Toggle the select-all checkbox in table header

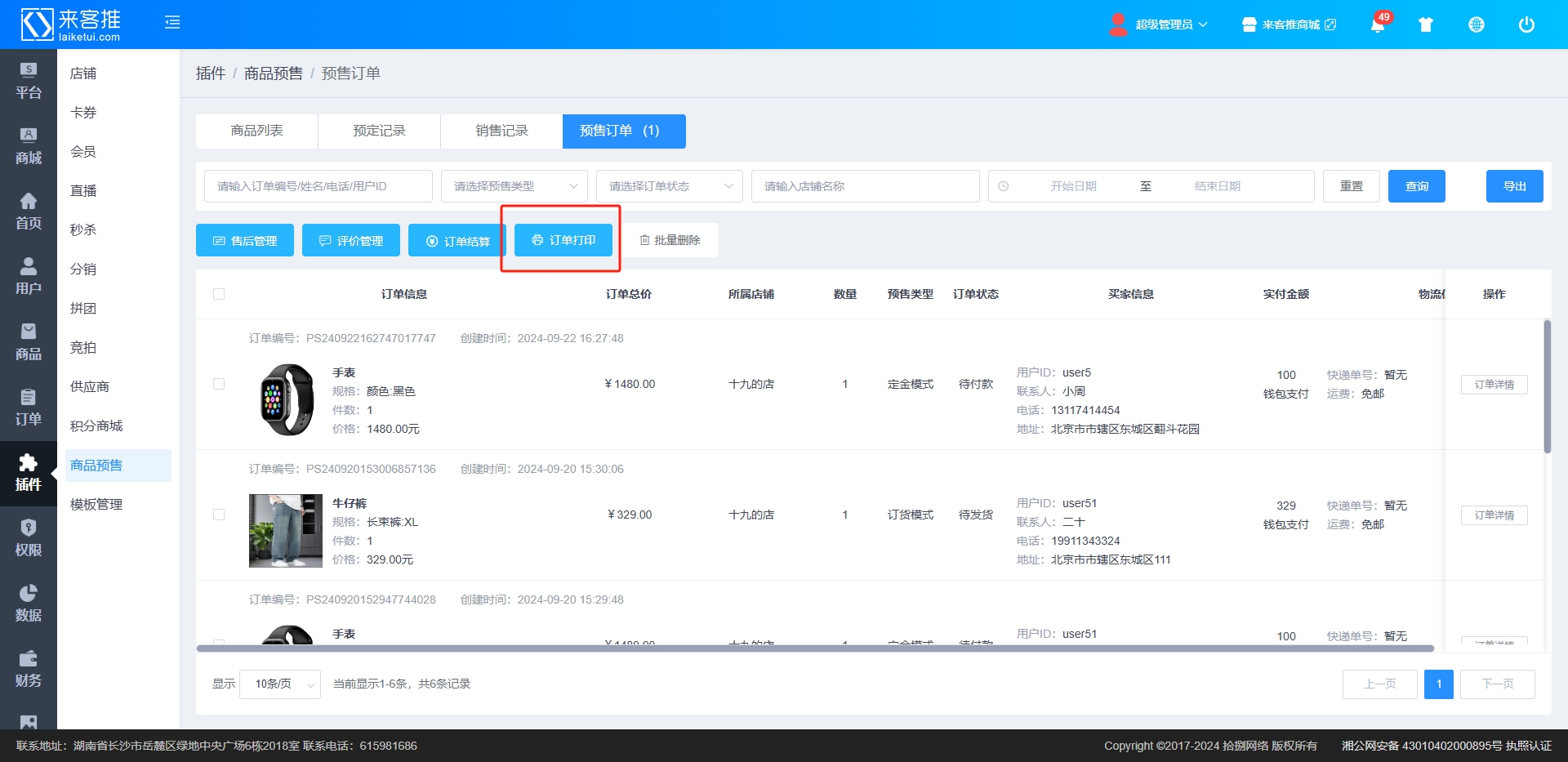219,294
